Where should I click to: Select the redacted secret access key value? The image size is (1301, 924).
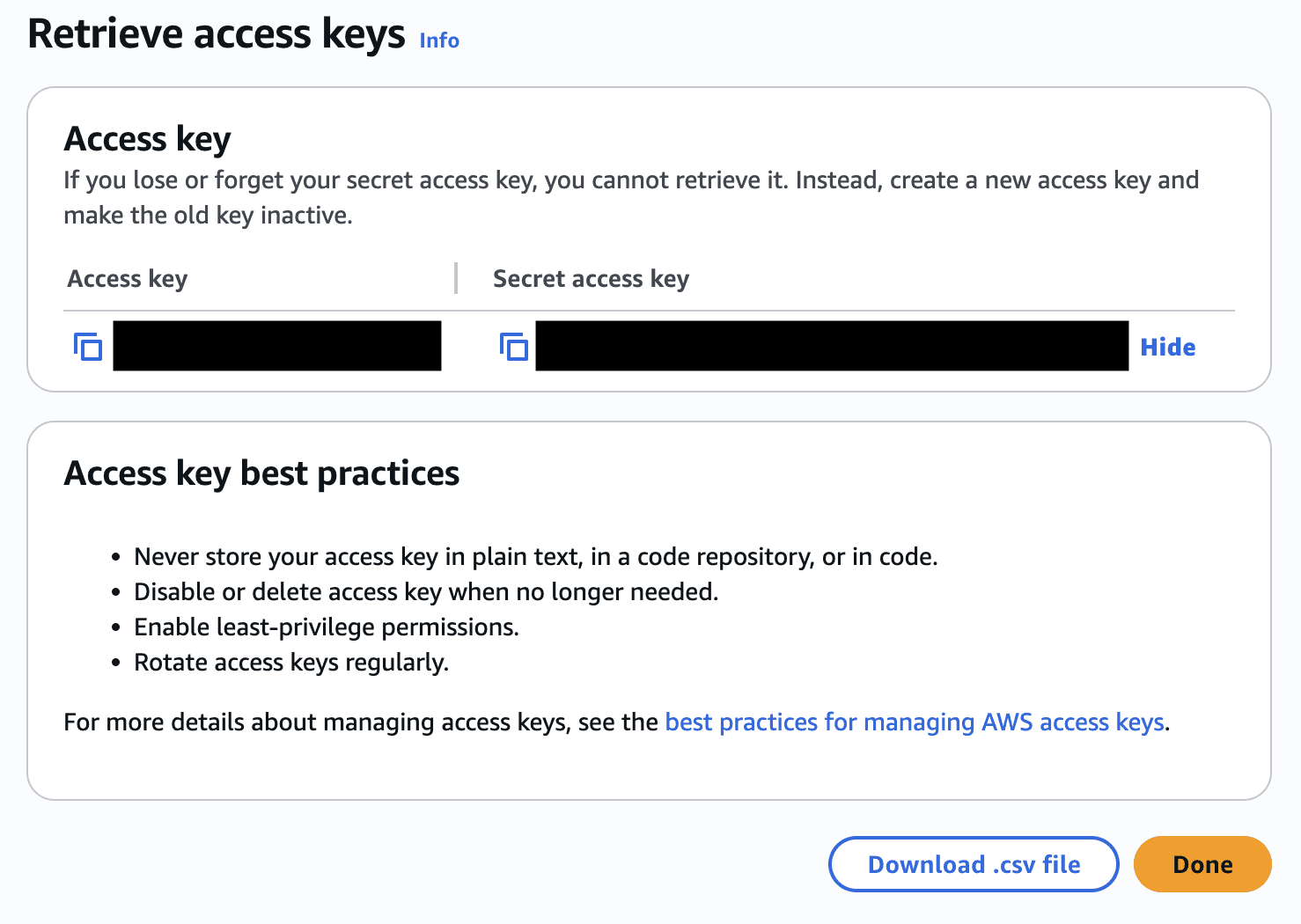click(x=832, y=346)
